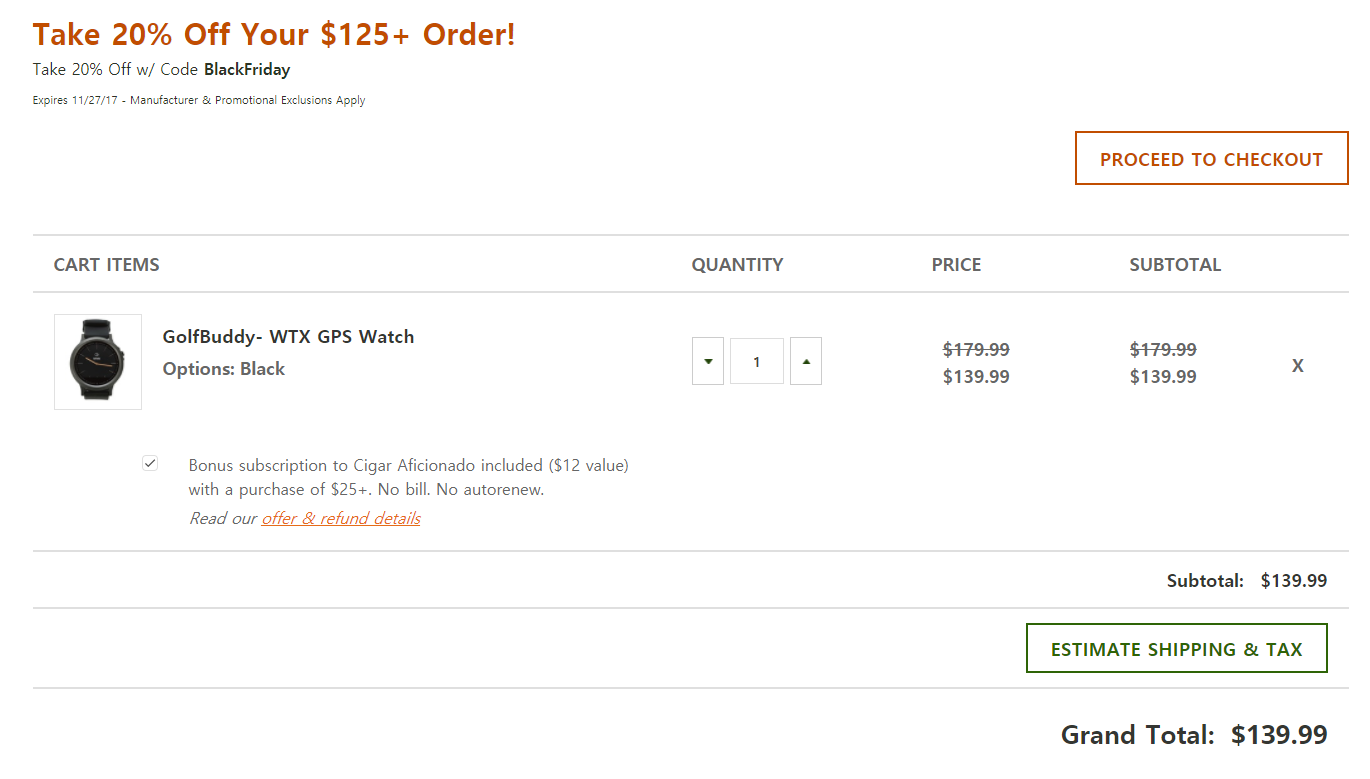Open the offer & refund details link
Image resolution: width=1370 pixels, height=779 pixels.
pos(341,518)
